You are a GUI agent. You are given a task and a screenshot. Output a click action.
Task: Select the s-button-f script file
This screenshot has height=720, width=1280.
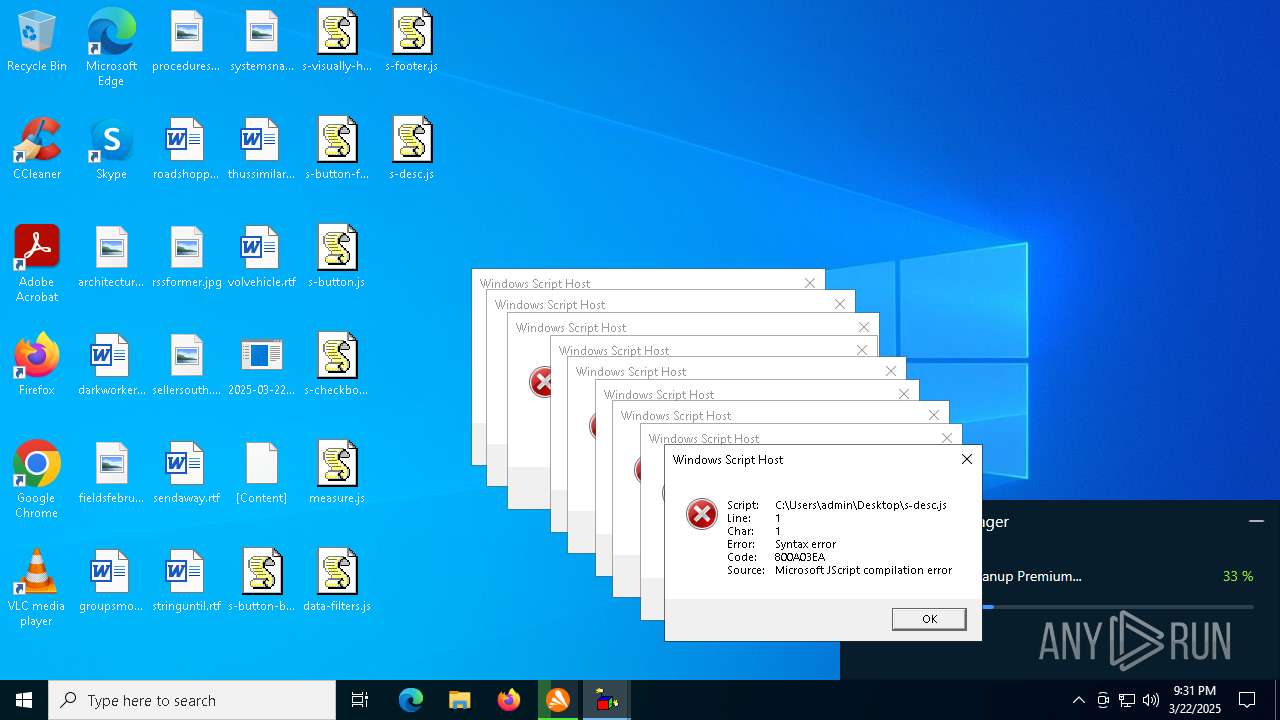click(x=337, y=149)
